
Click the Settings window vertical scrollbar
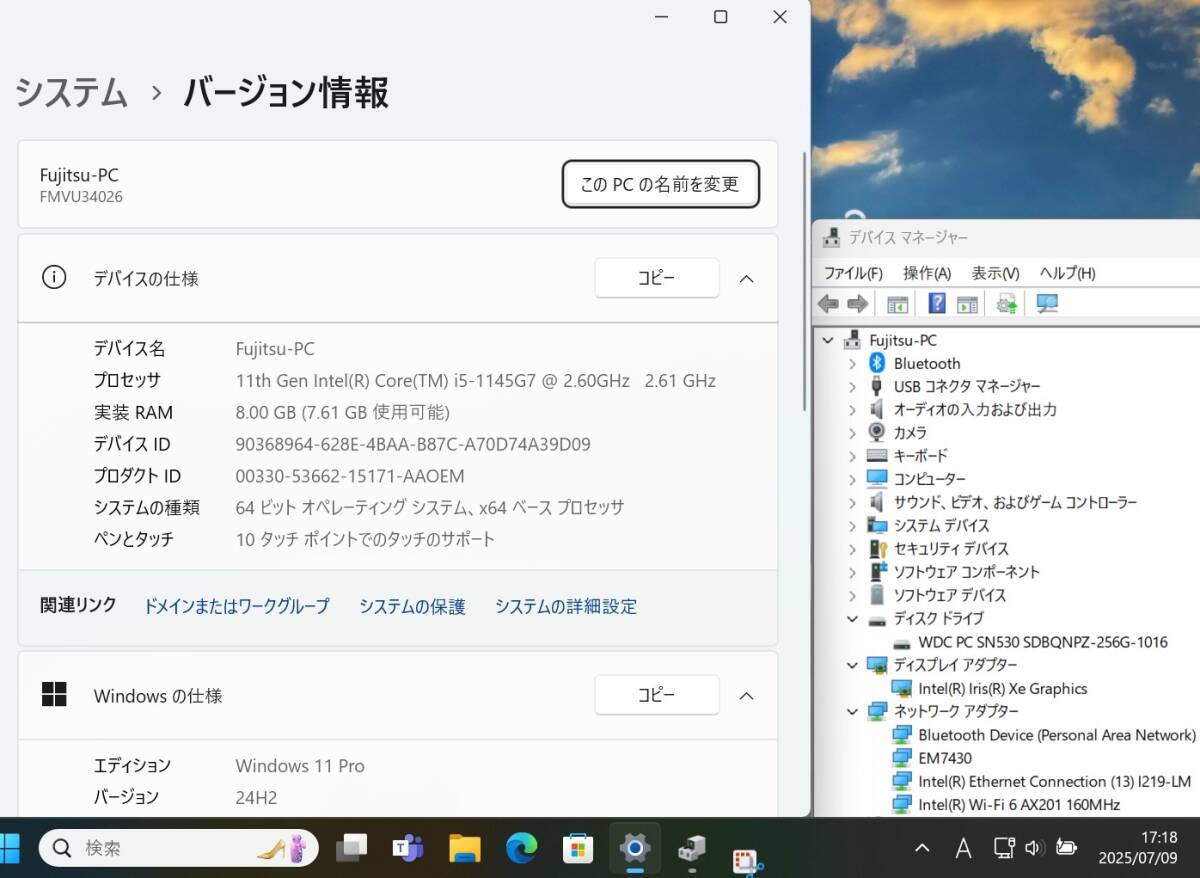[804, 280]
